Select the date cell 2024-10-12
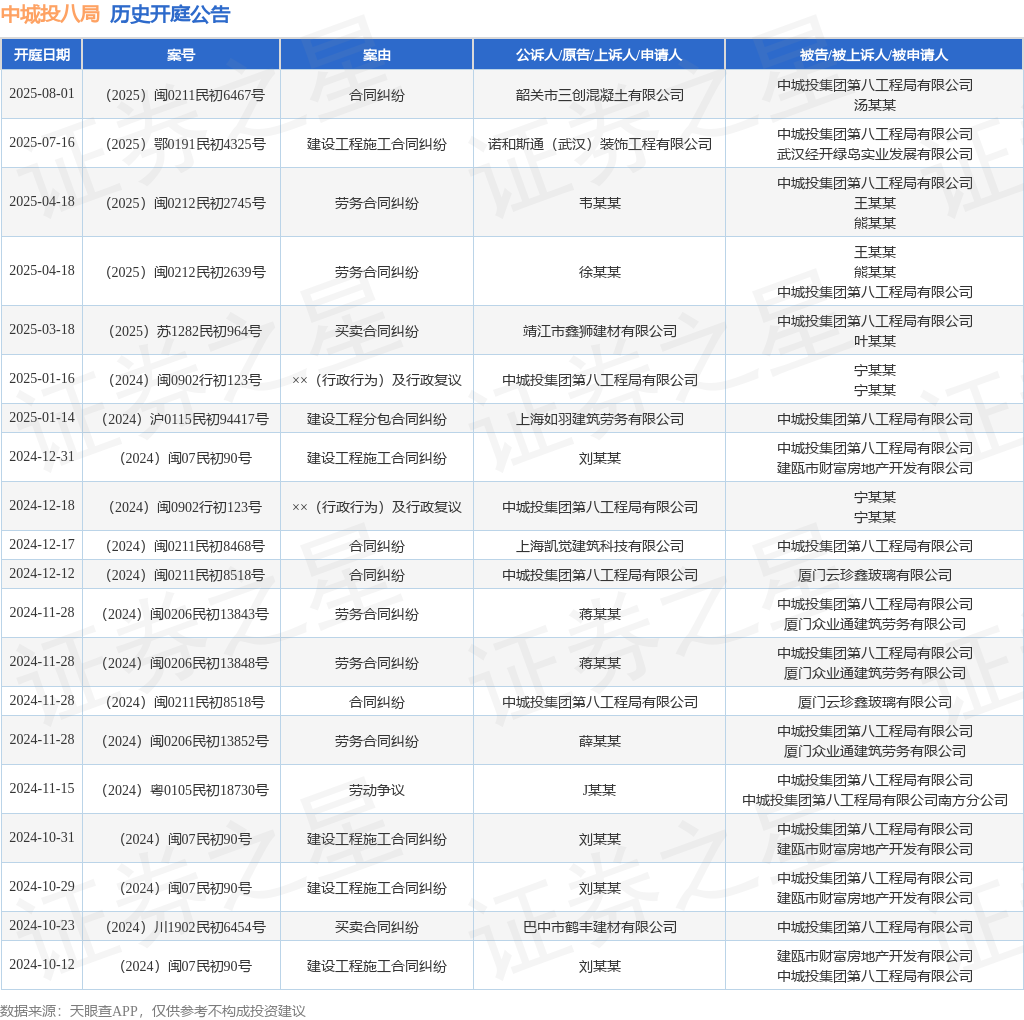 click(42, 964)
